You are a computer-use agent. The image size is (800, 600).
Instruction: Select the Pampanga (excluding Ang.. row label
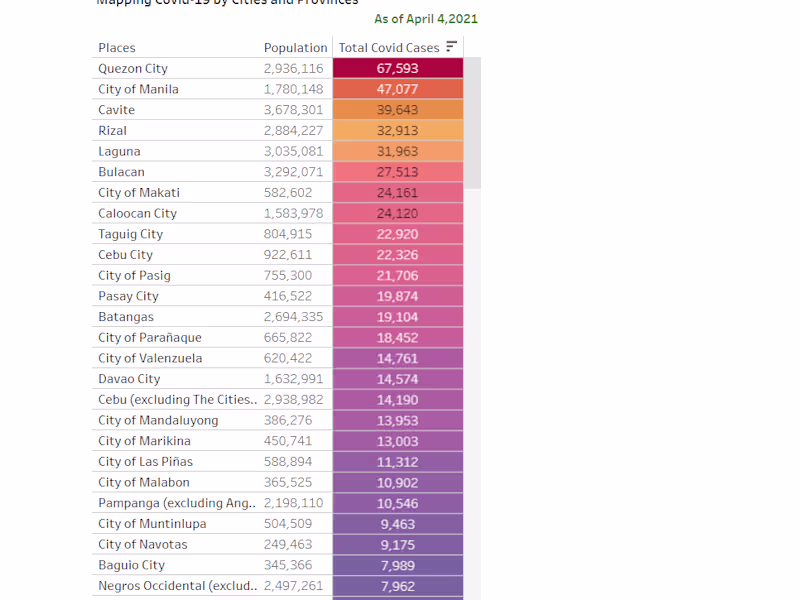(177, 503)
